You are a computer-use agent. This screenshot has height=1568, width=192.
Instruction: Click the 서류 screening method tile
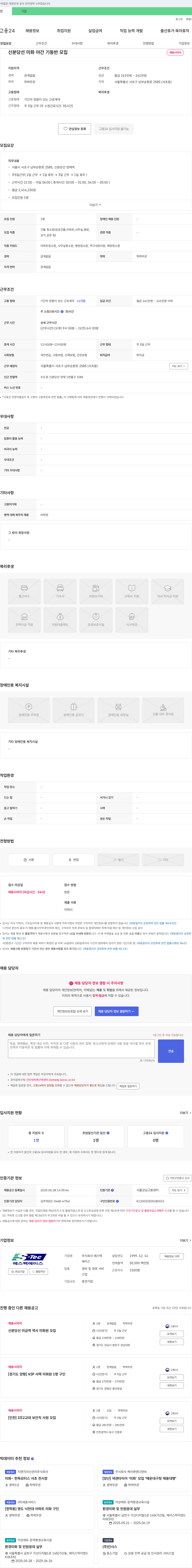(29, 860)
